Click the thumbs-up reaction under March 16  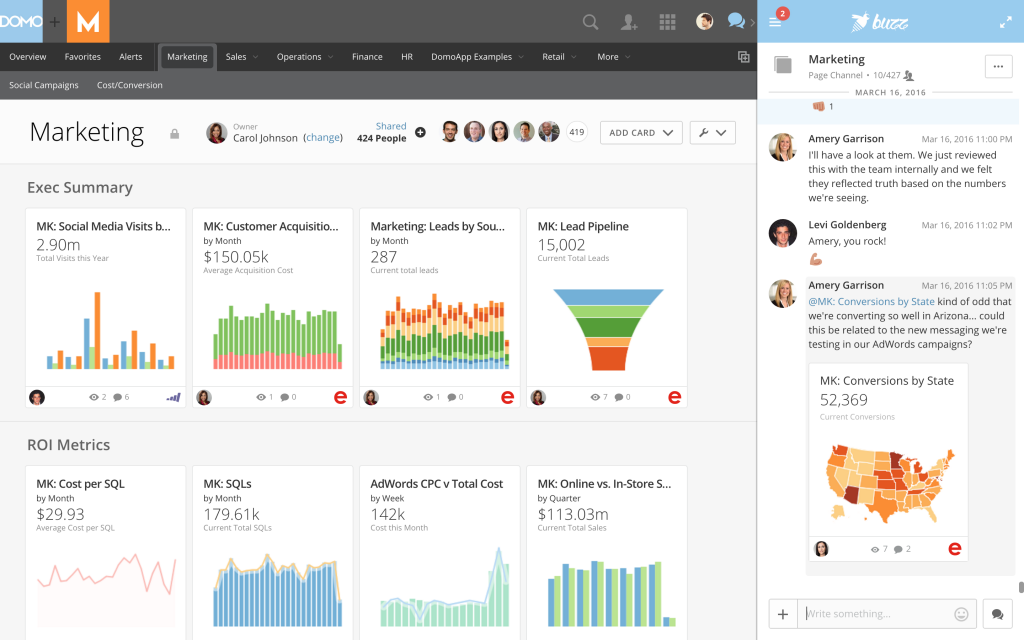pos(816,105)
